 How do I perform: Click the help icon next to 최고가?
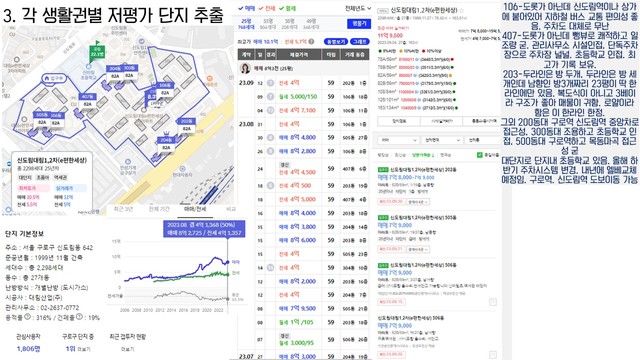click(311, 42)
